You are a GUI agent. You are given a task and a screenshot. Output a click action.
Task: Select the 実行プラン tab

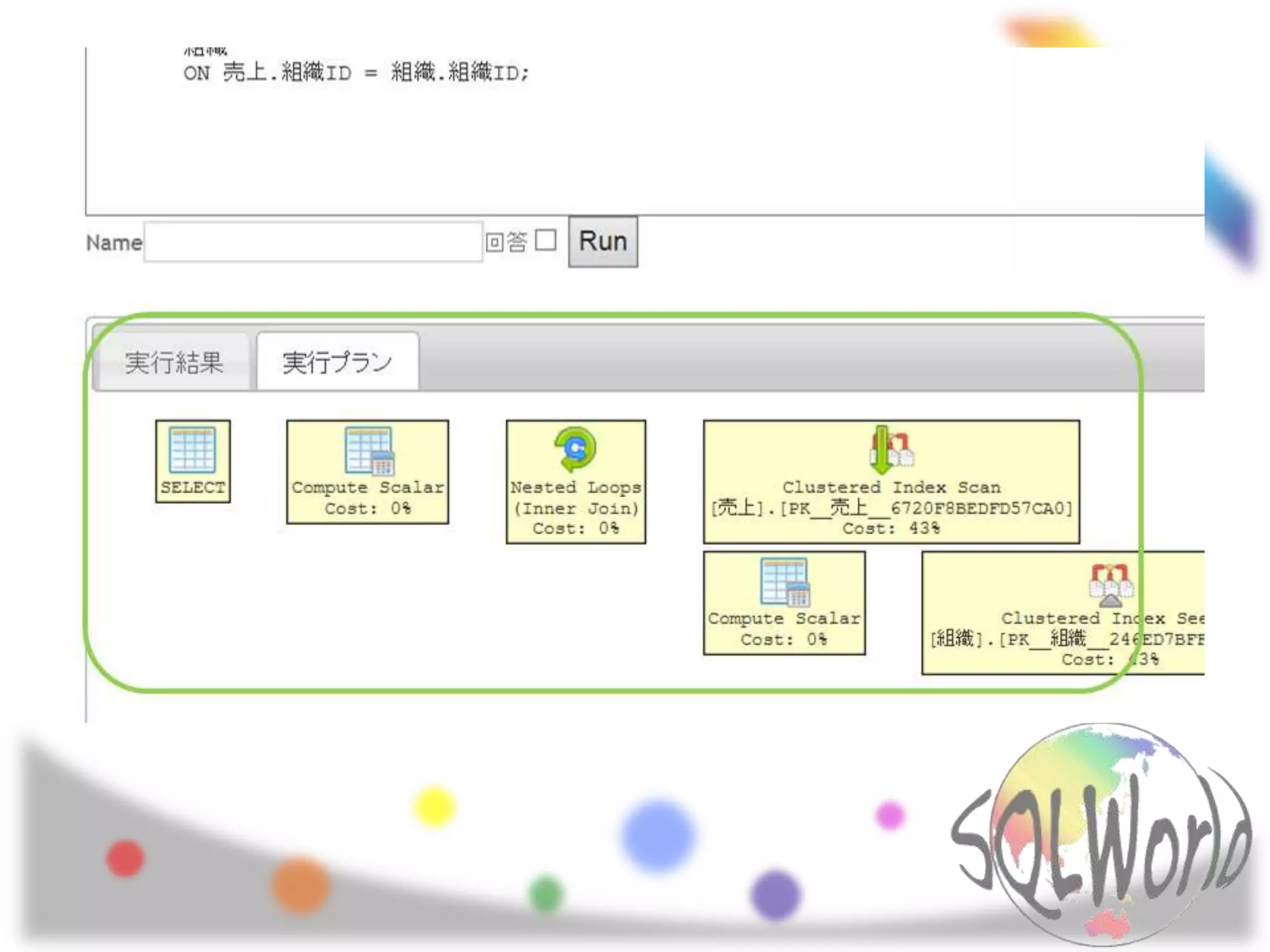coord(337,363)
